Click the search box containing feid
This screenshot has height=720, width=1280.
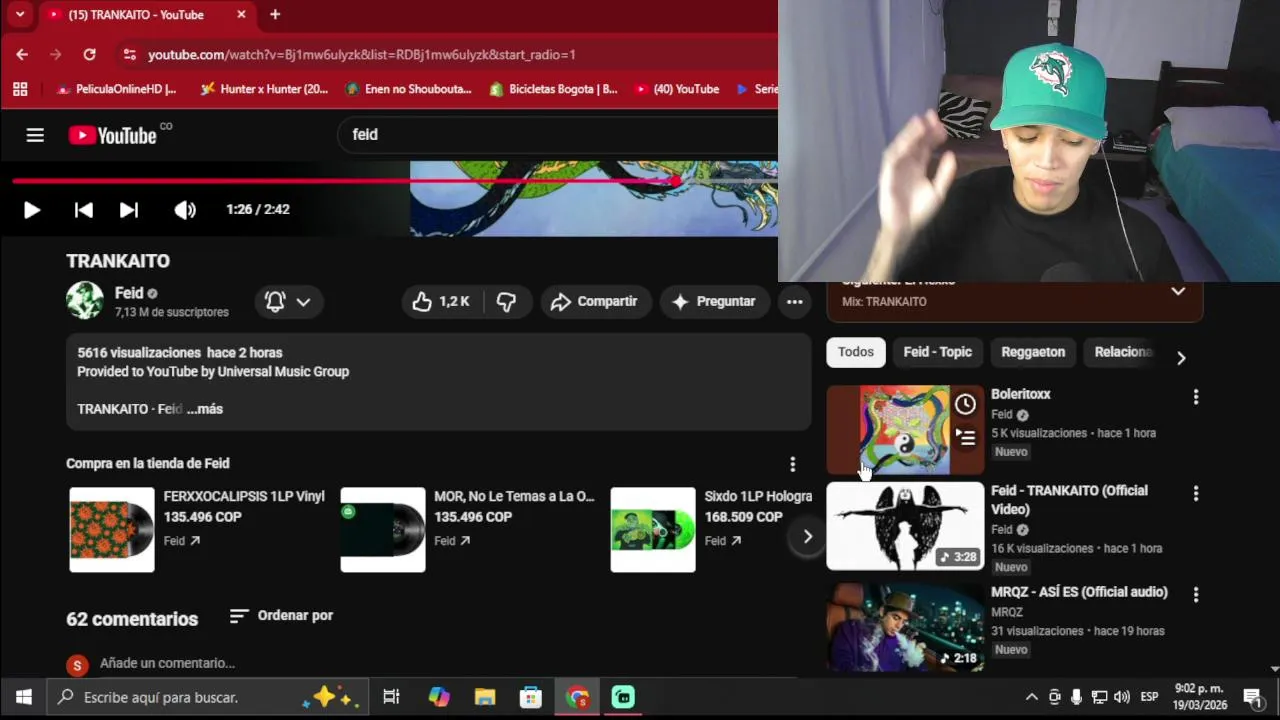pos(560,134)
